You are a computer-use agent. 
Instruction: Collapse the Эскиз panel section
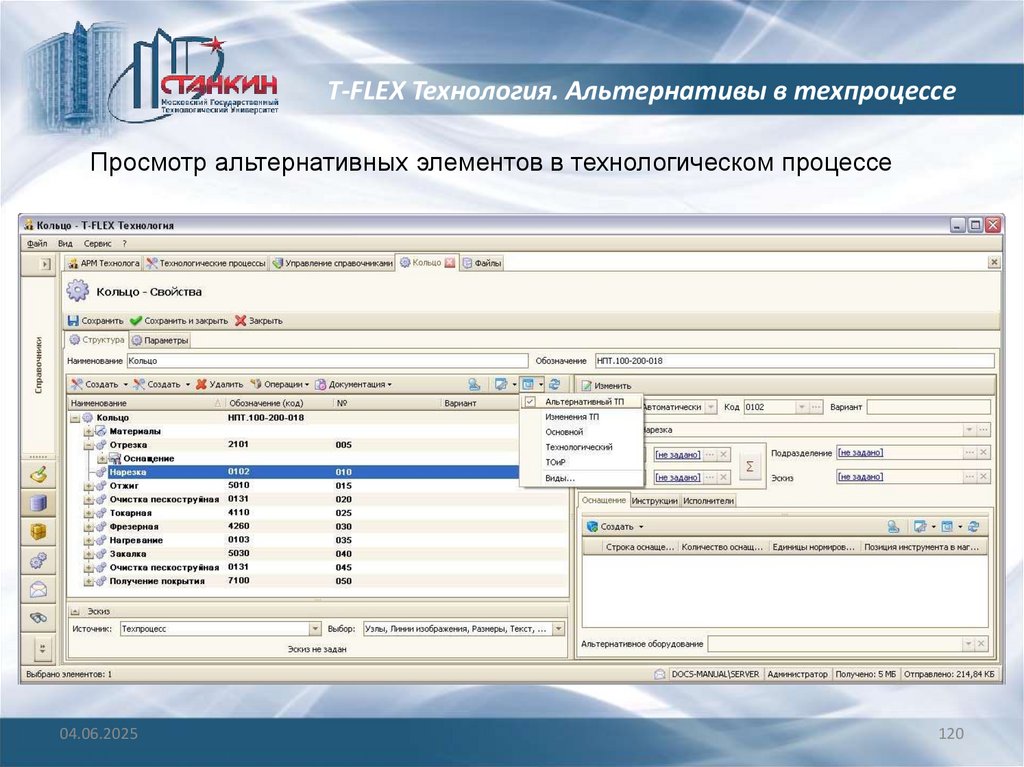coord(74,612)
